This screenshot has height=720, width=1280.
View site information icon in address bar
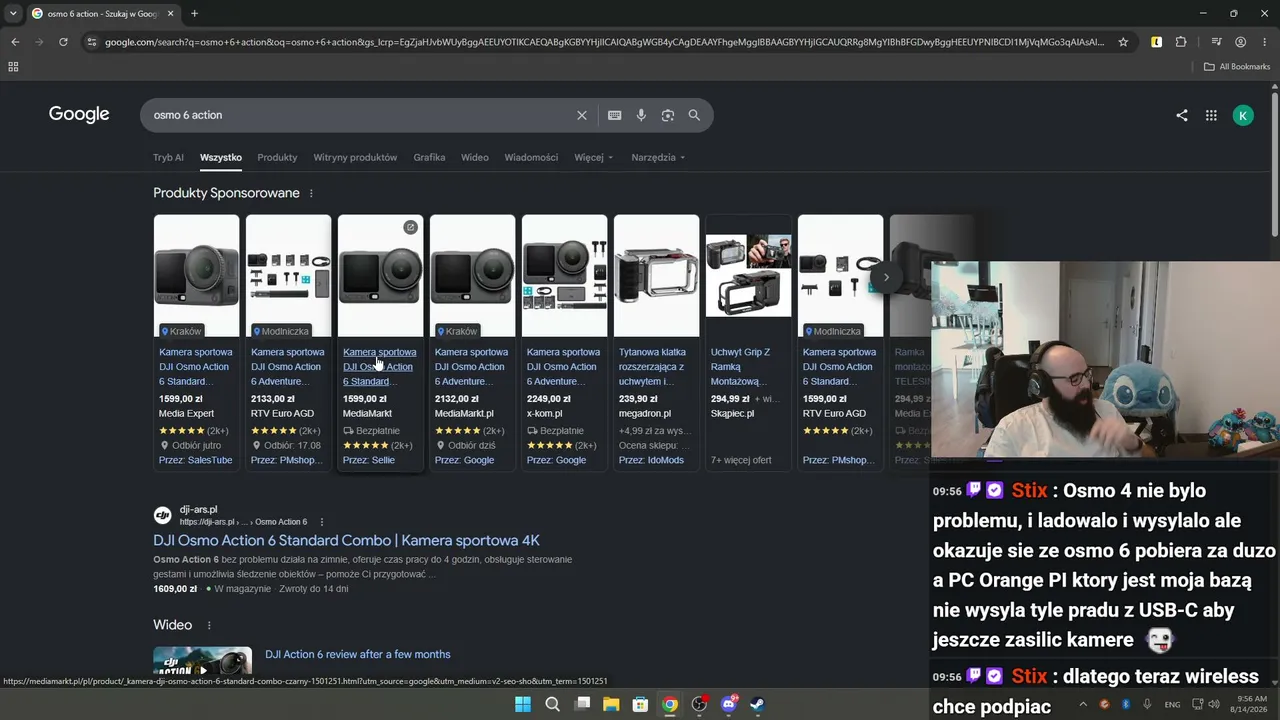pyautogui.click(x=92, y=42)
